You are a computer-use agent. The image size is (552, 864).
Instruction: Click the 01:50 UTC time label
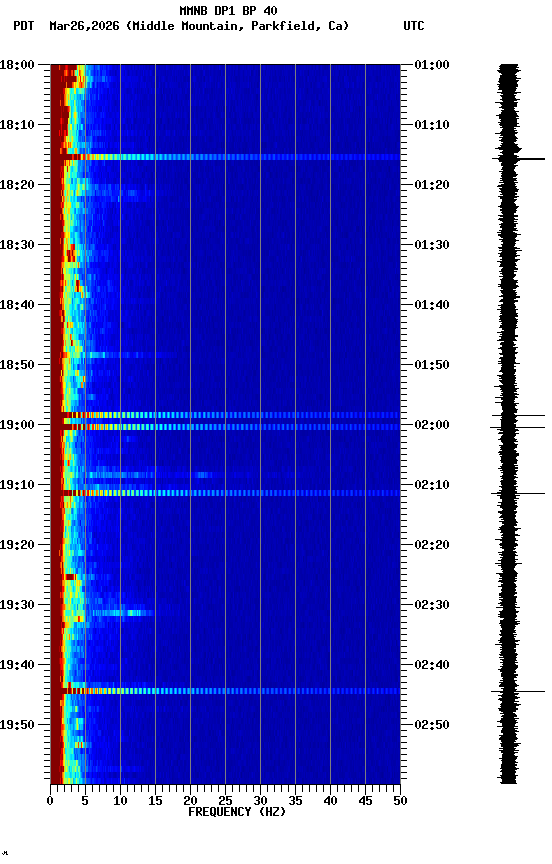pos(432,365)
